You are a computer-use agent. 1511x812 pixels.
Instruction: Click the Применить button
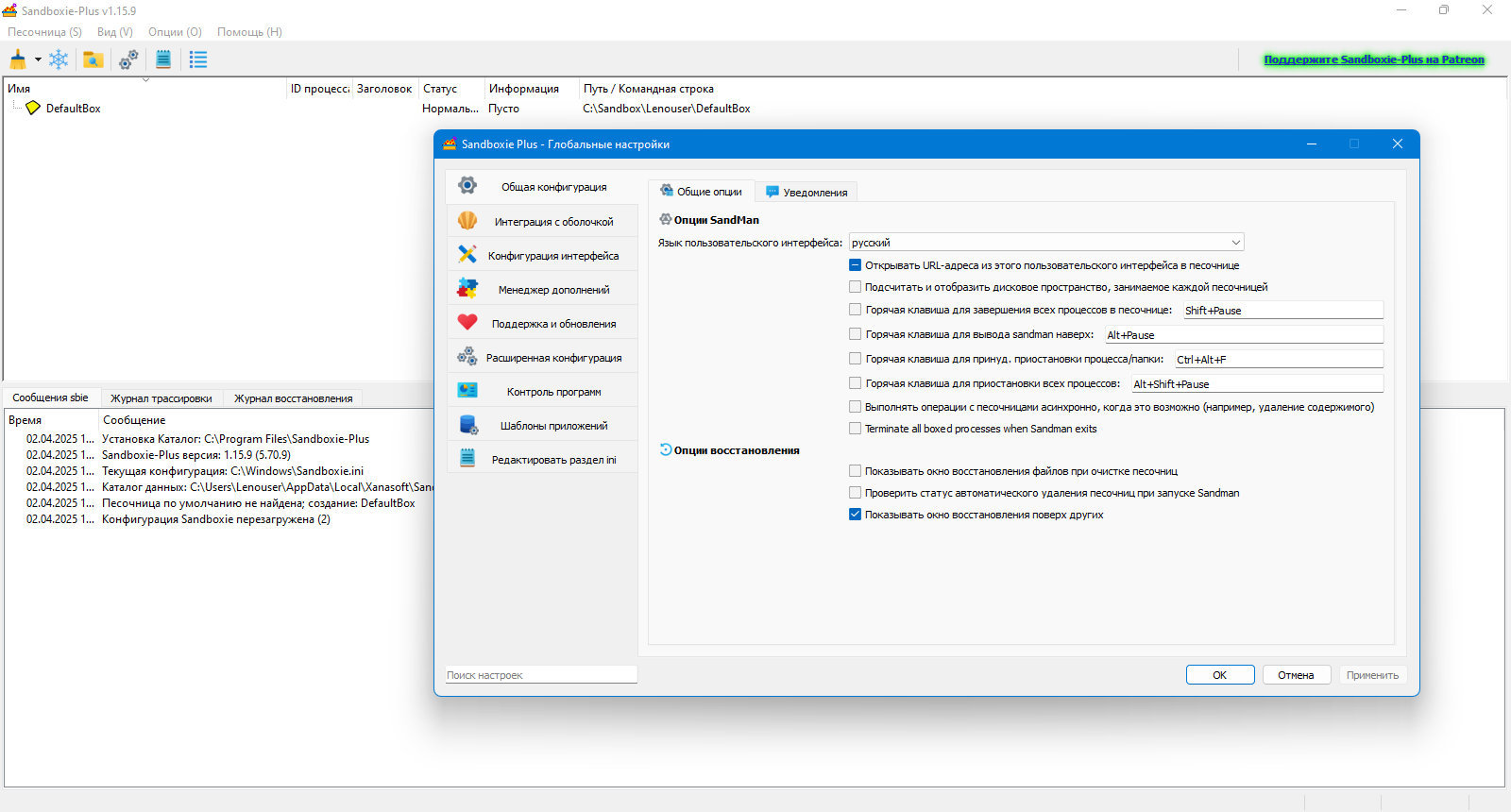pos(1373,675)
